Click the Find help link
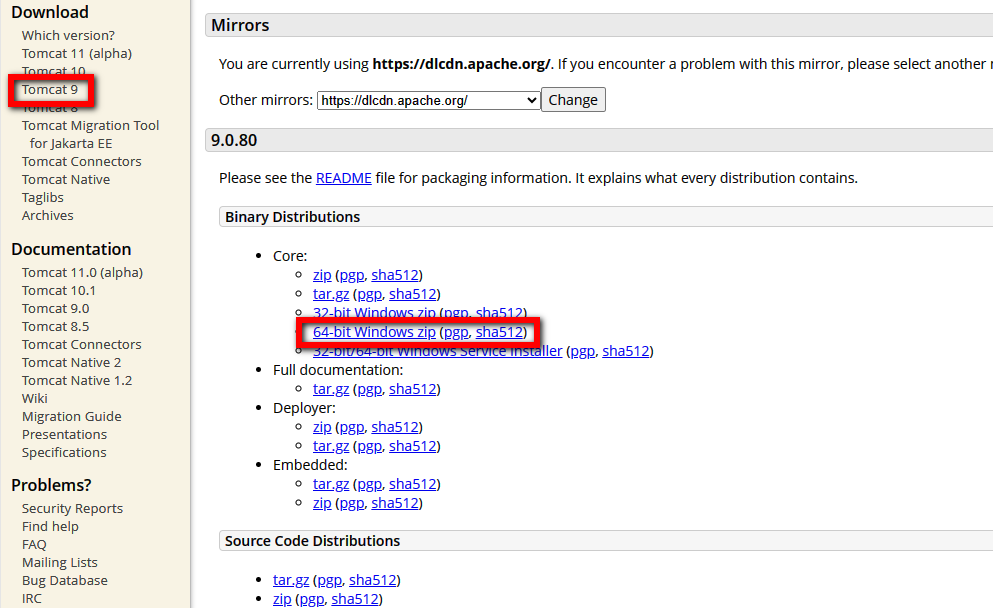 [50, 526]
